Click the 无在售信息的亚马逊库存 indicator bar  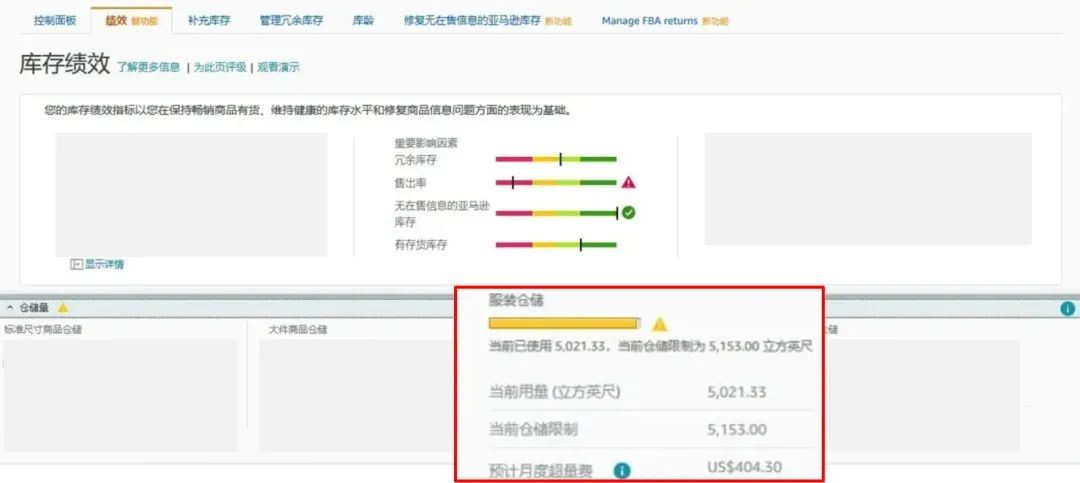[556, 213]
